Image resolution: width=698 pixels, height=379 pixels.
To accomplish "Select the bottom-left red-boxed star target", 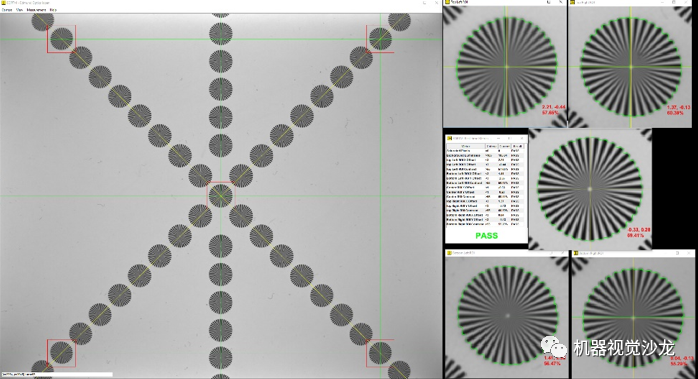I will [61, 353].
